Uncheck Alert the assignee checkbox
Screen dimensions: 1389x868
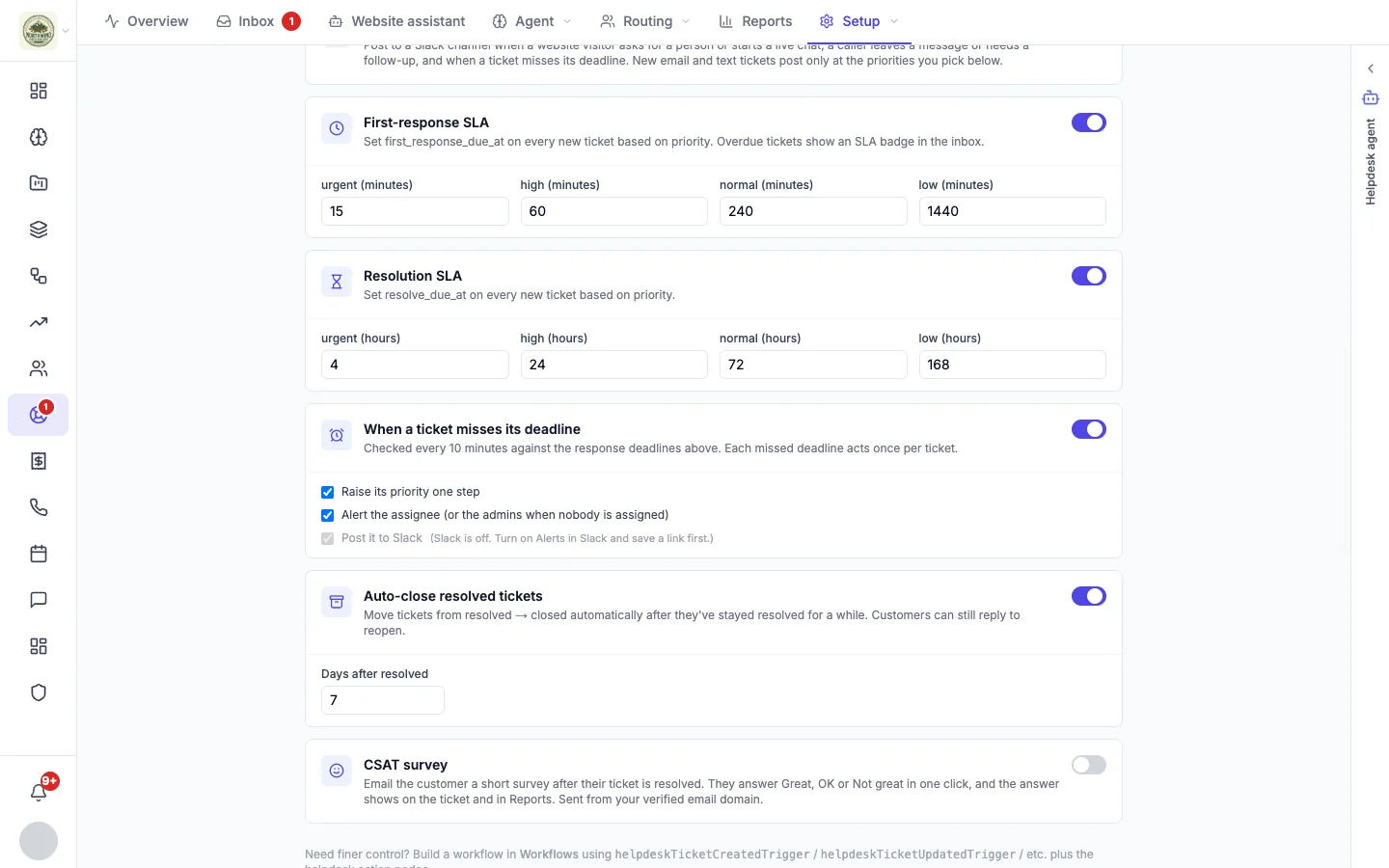(328, 515)
